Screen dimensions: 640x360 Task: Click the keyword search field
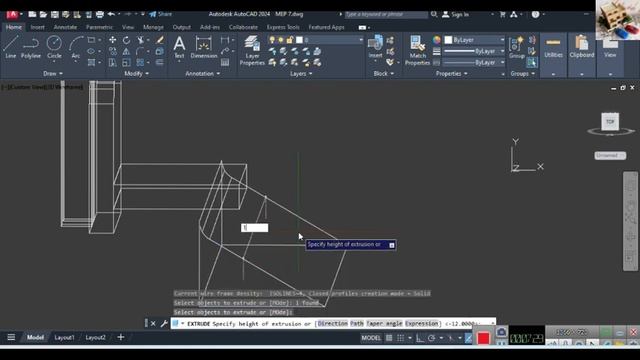coord(386,14)
